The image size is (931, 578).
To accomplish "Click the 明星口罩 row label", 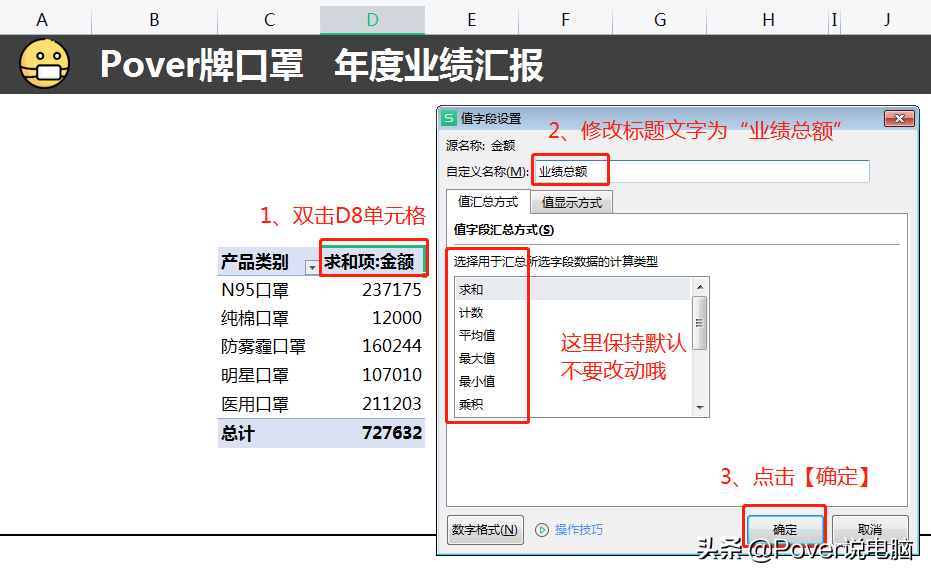I will (255, 375).
